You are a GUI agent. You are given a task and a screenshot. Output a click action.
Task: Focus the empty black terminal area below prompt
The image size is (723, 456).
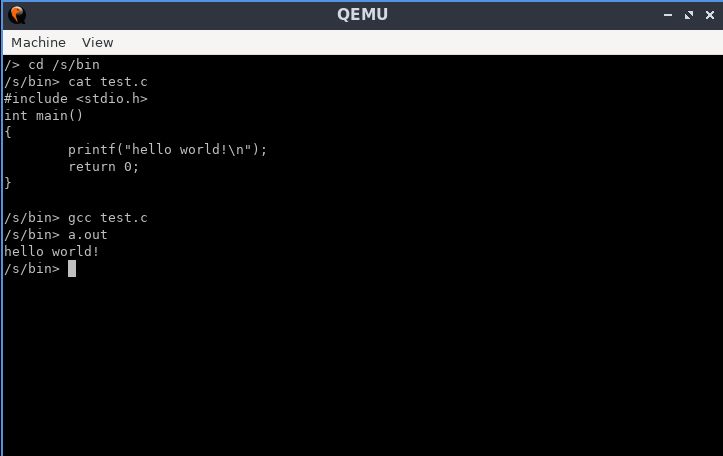362,367
